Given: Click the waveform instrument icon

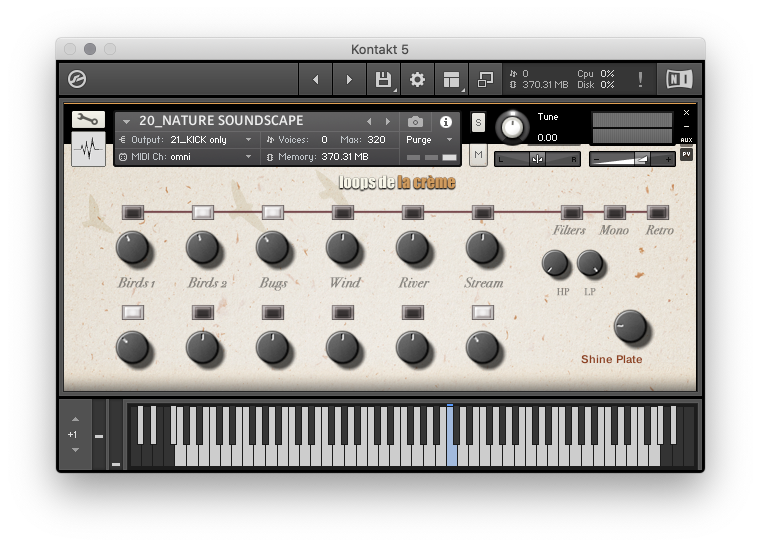Looking at the screenshot, I should pos(88,149).
